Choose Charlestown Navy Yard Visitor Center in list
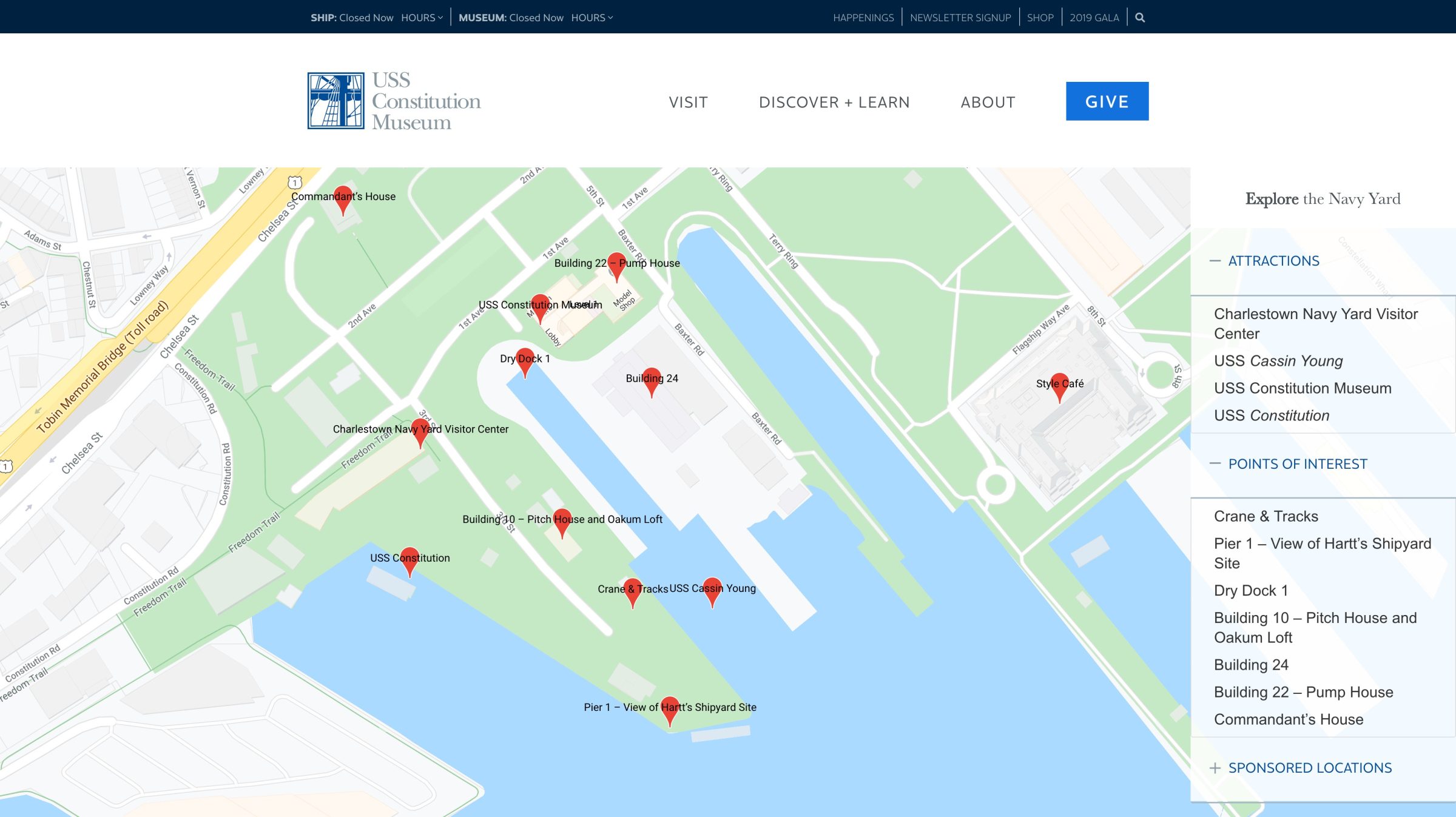 pos(1316,324)
